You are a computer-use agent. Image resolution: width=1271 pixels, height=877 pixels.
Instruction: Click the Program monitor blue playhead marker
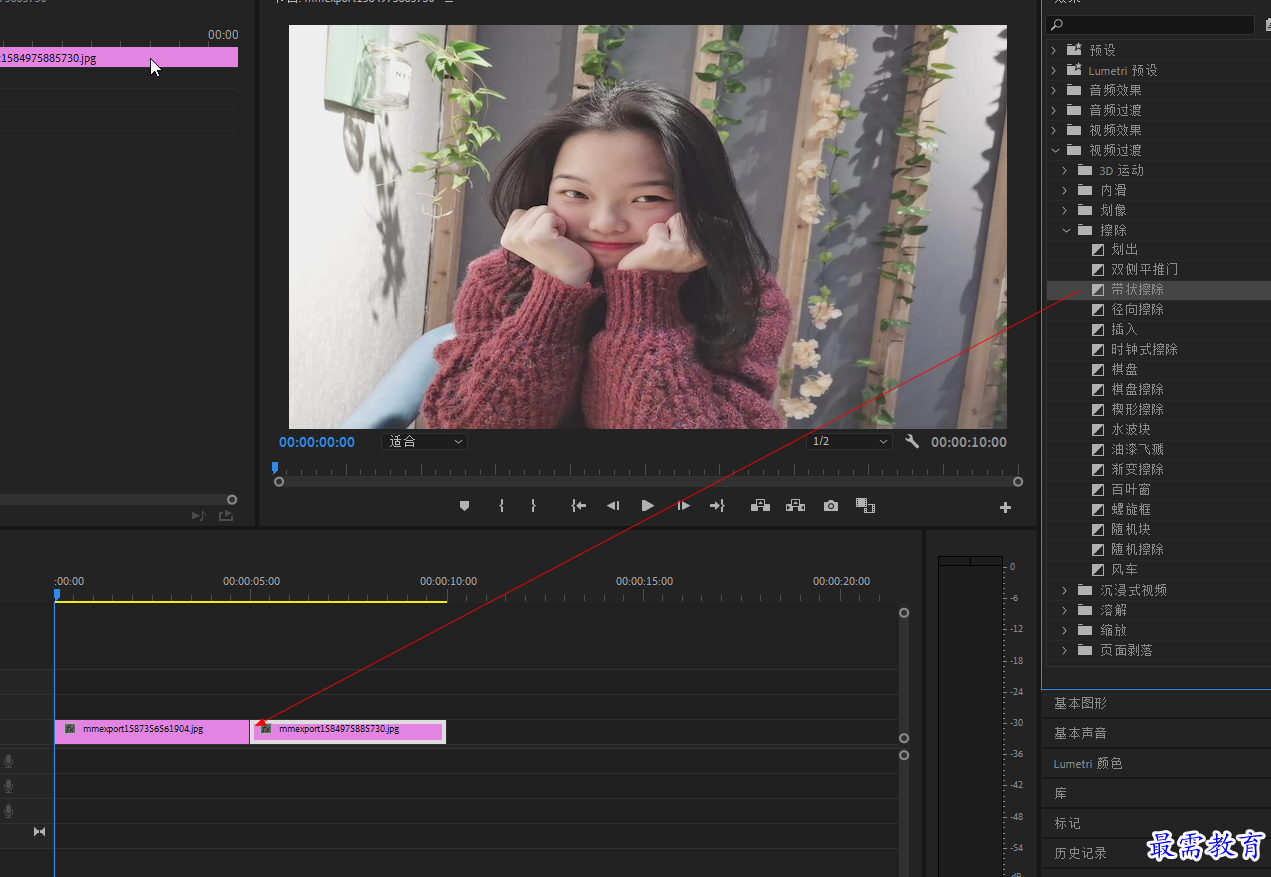[x=275, y=467]
